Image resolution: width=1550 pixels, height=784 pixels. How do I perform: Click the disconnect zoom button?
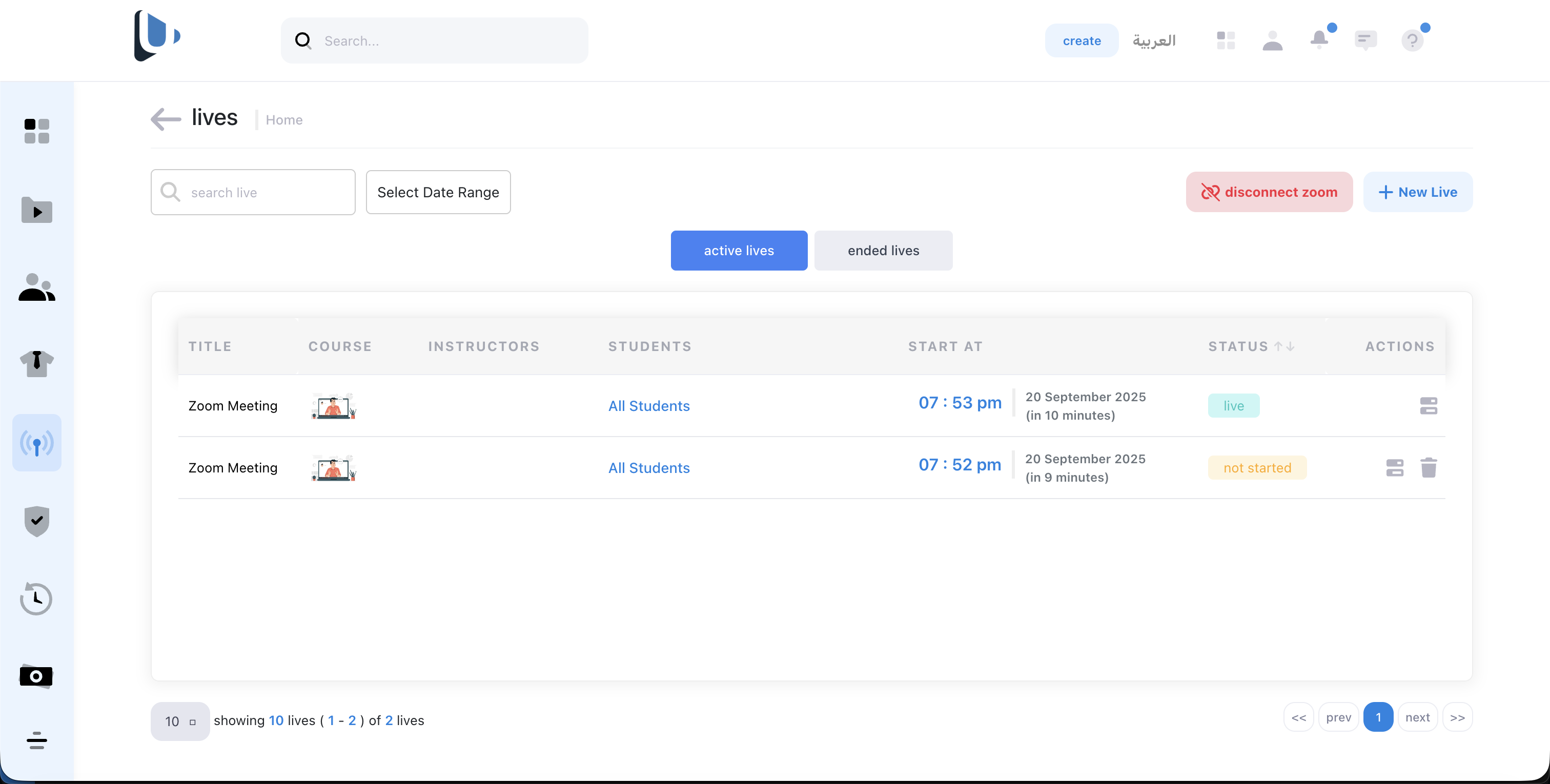[x=1269, y=192]
